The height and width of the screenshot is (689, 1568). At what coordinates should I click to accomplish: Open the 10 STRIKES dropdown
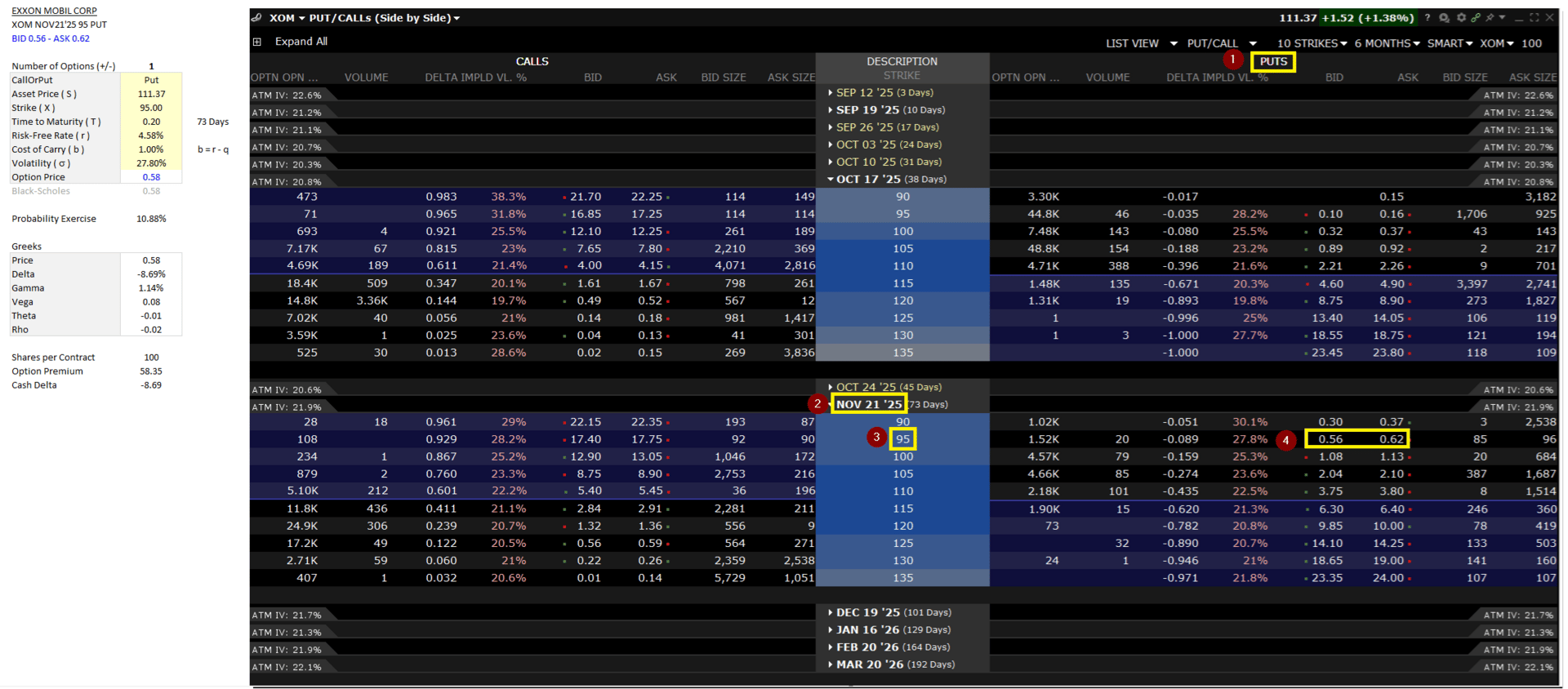point(1312,43)
